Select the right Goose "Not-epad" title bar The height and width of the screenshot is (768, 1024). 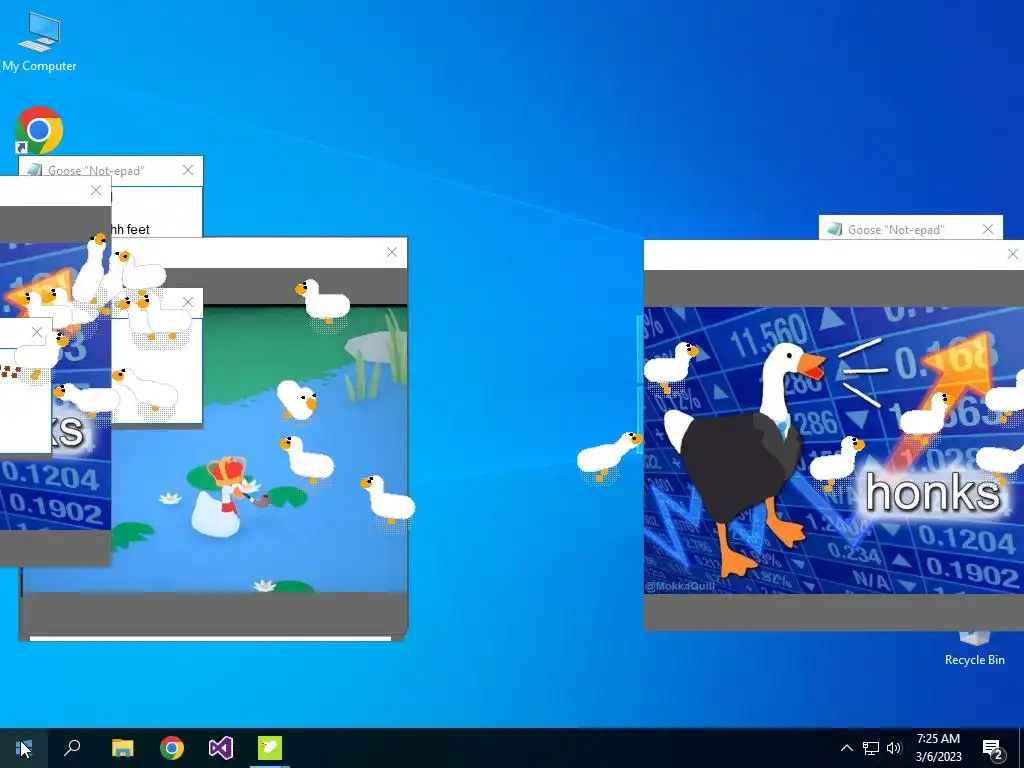tap(910, 229)
